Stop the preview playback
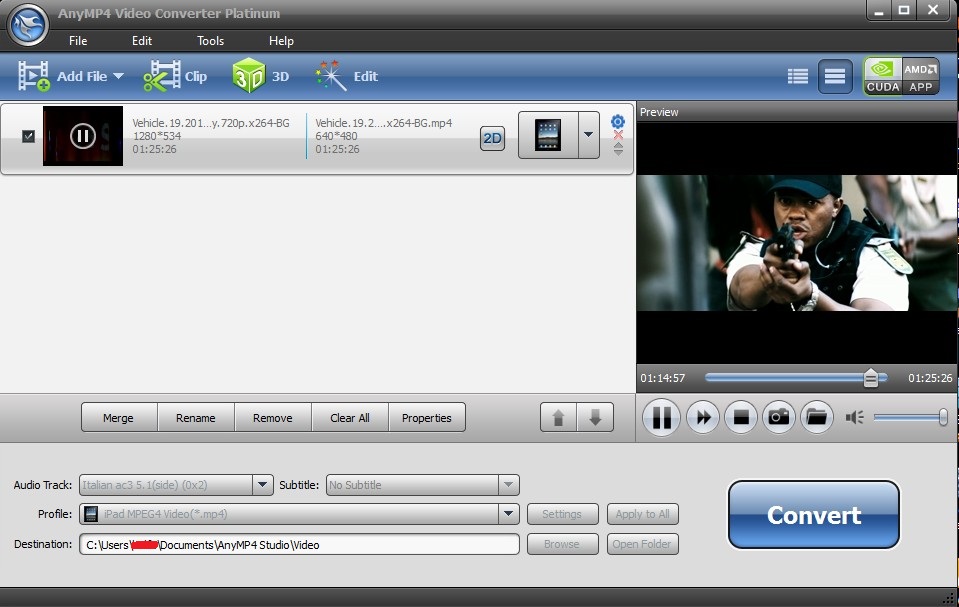959x607 pixels. pos(741,418)
